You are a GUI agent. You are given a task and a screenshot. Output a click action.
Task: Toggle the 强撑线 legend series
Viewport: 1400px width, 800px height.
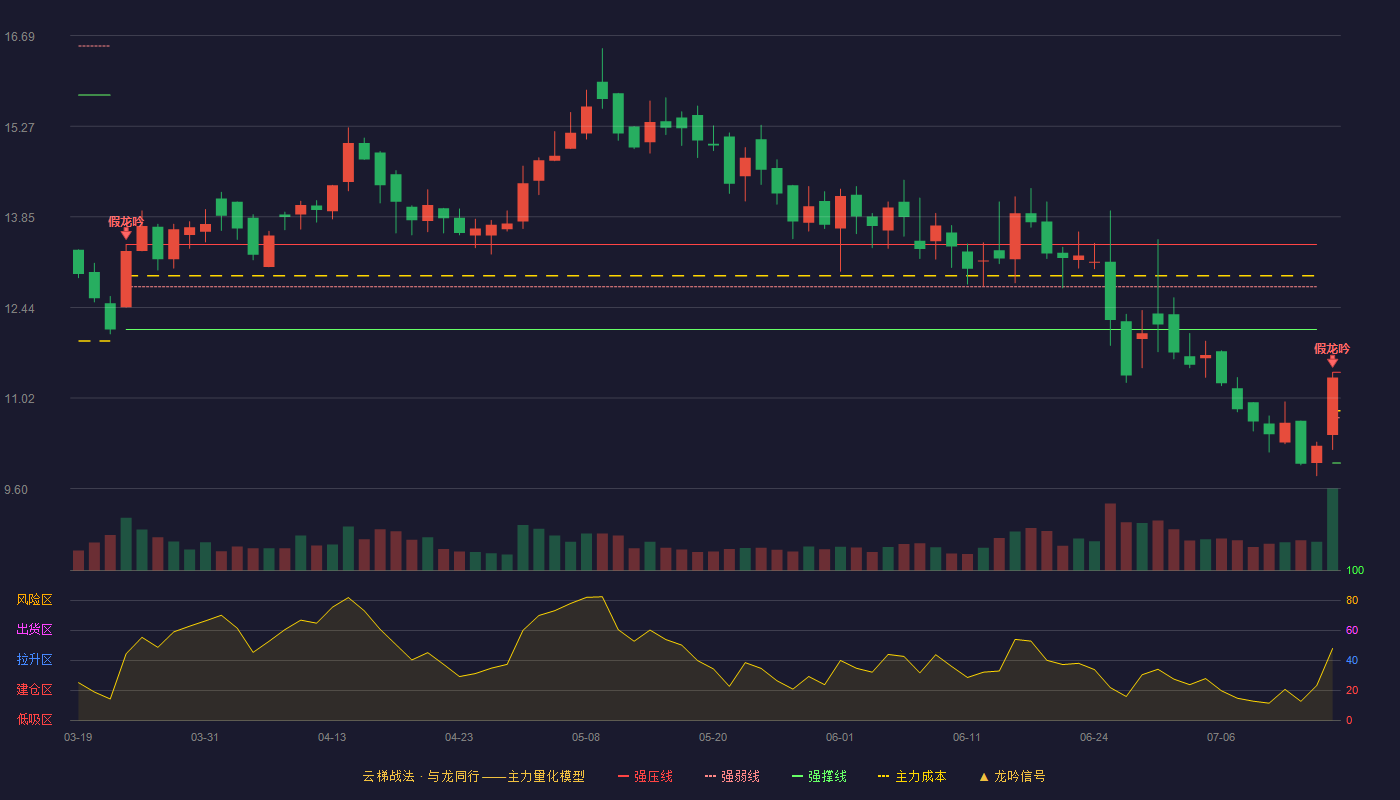pyautogui.click(x=819, y=776)
